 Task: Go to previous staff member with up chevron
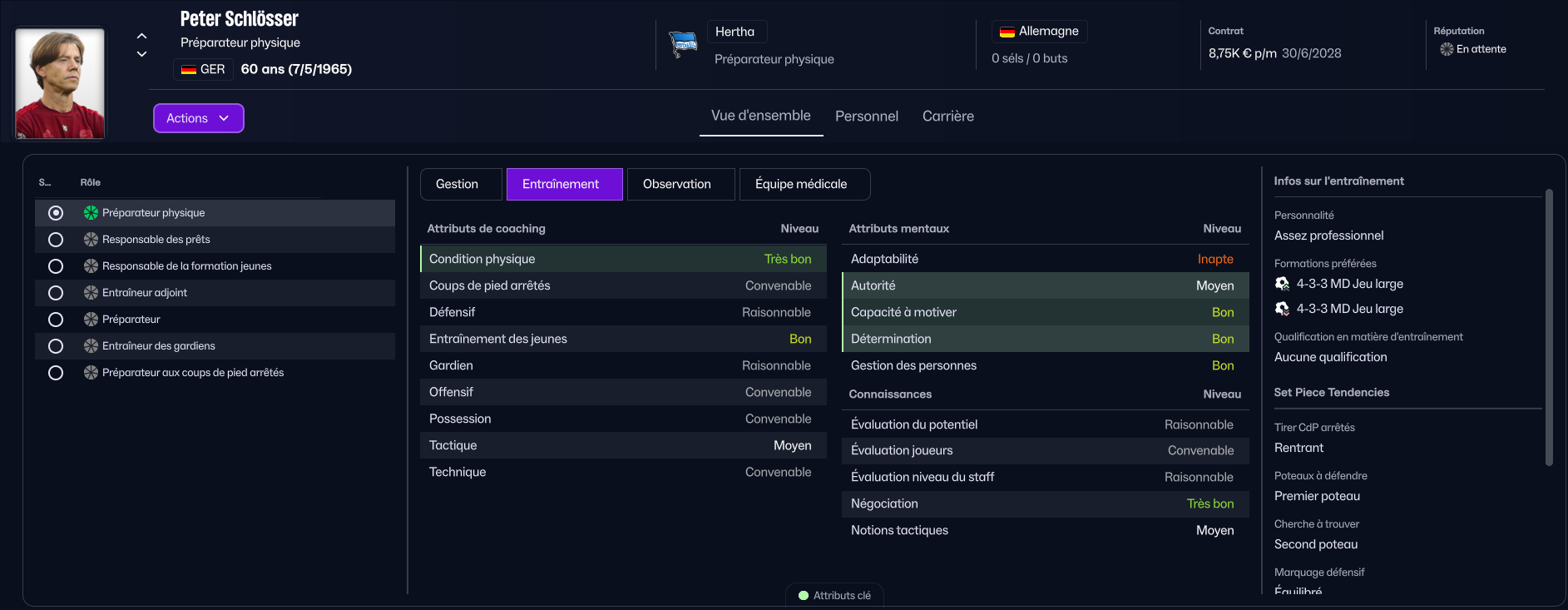[141, 36]
